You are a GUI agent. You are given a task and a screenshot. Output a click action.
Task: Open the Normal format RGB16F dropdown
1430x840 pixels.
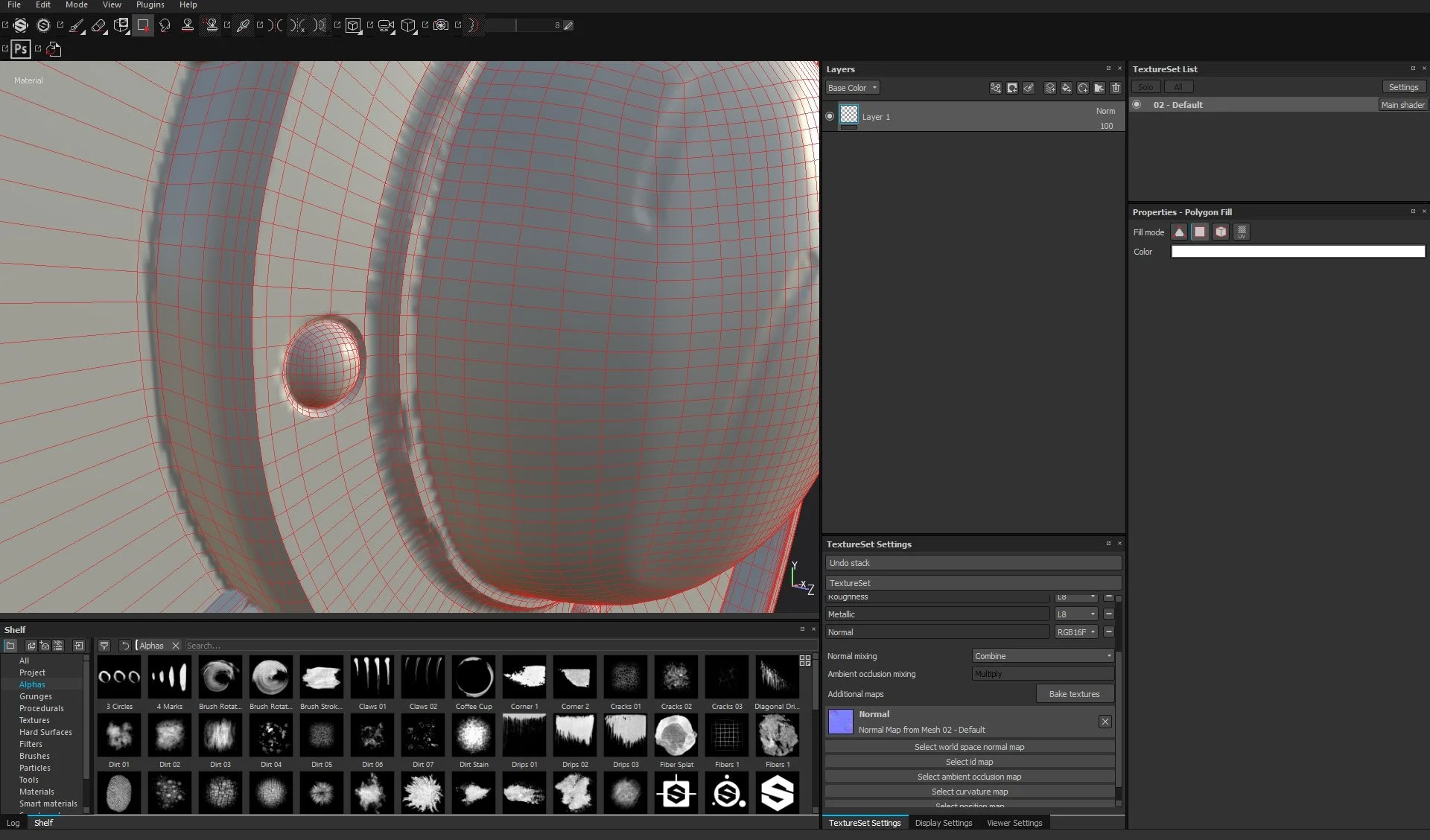coord(1076,632)
